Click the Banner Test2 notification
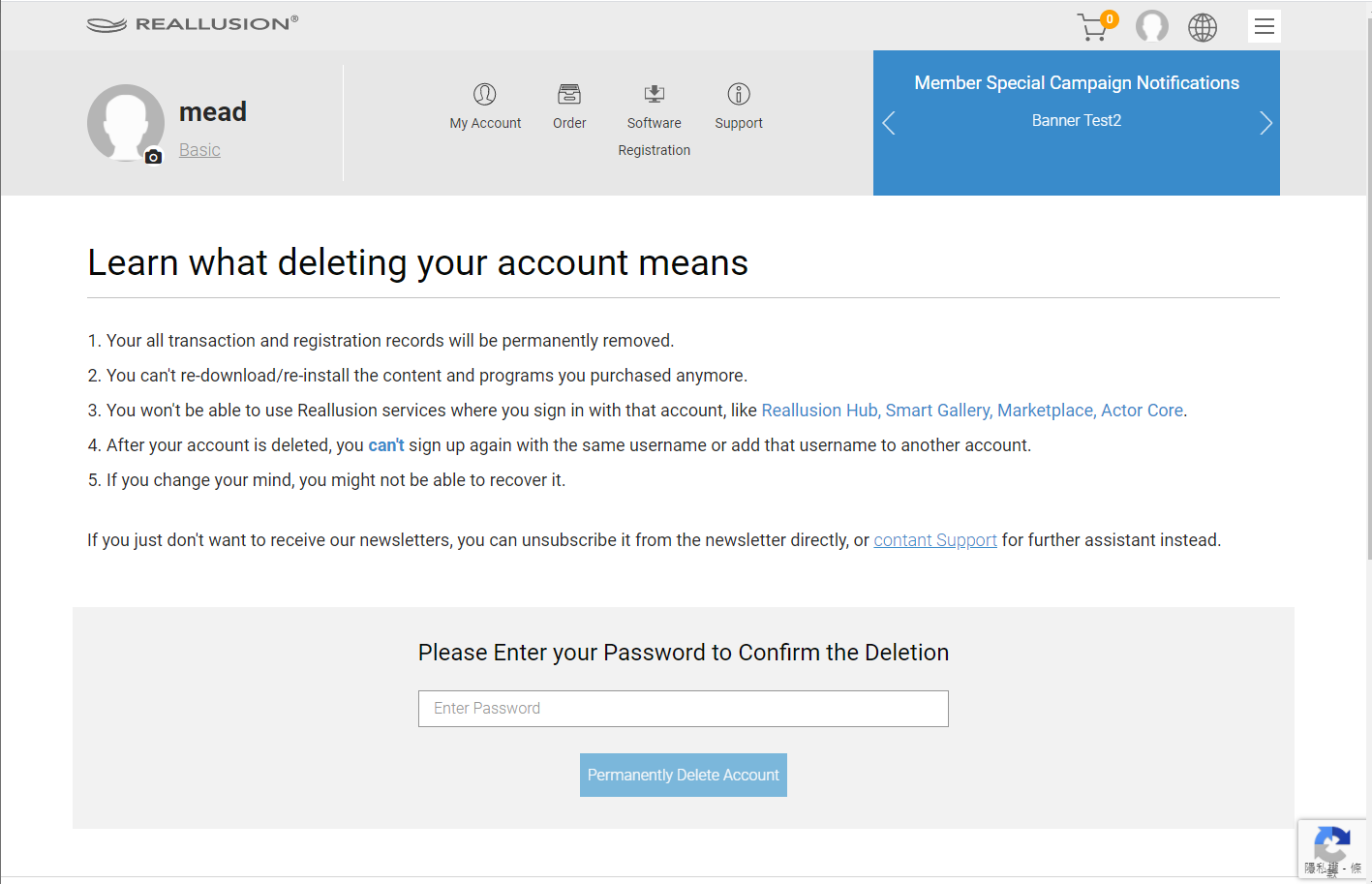Screen dimensions: 1372x884 coord(1076,121)
